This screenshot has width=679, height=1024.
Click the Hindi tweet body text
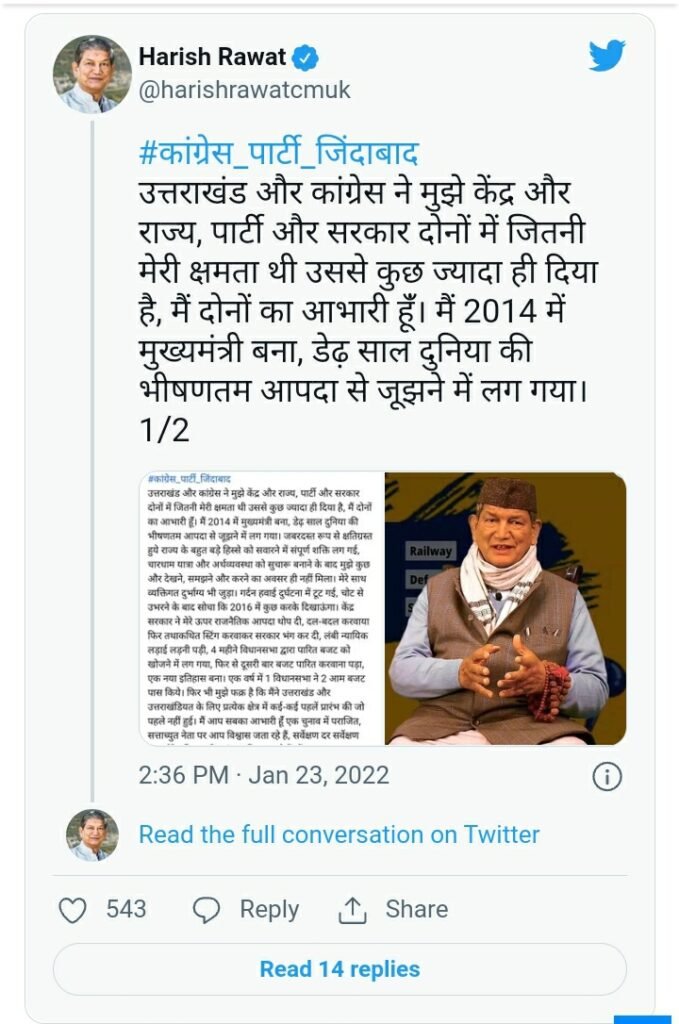(x=368, y=311)
